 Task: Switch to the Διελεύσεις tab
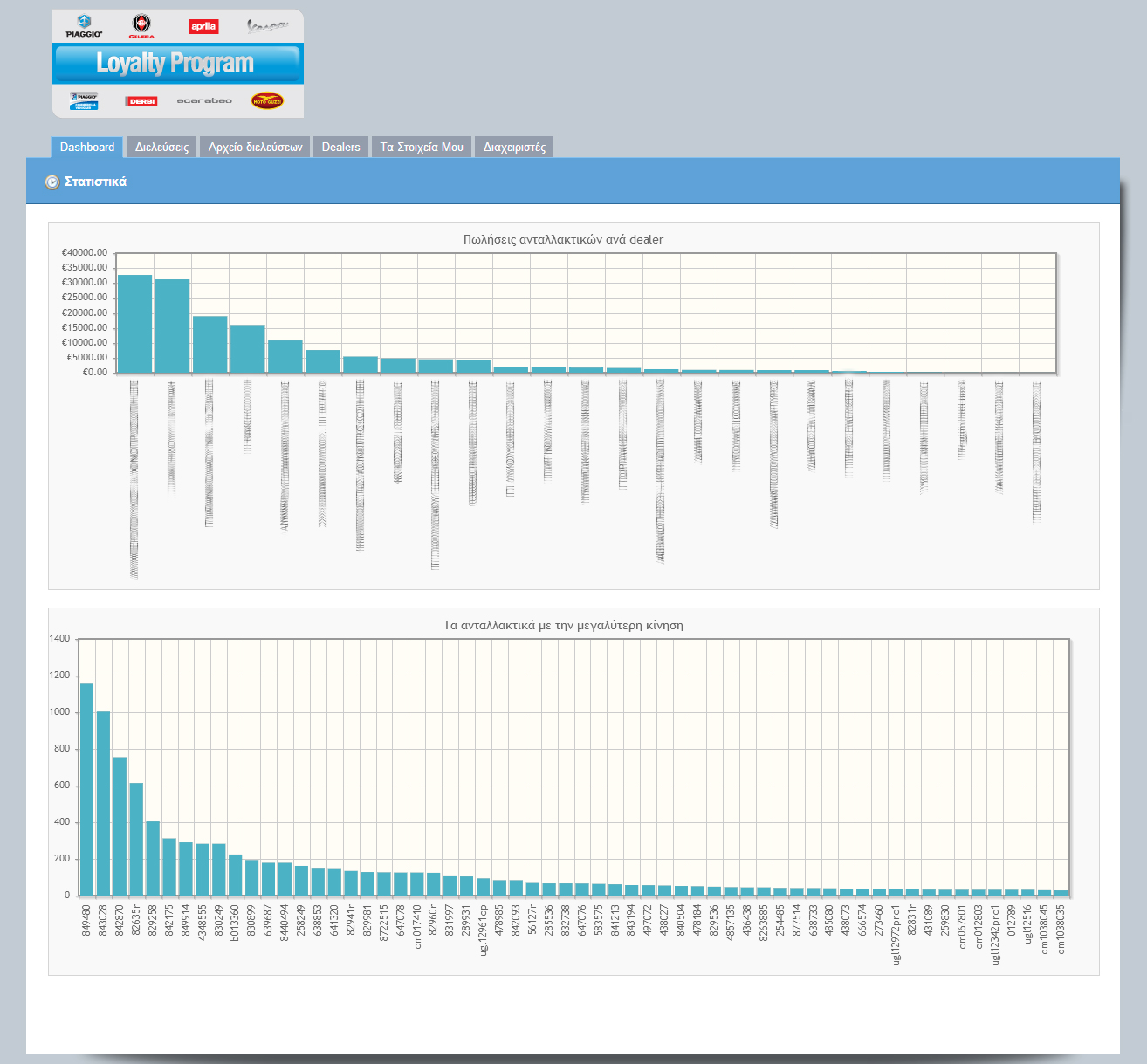(x=161, y=146)
